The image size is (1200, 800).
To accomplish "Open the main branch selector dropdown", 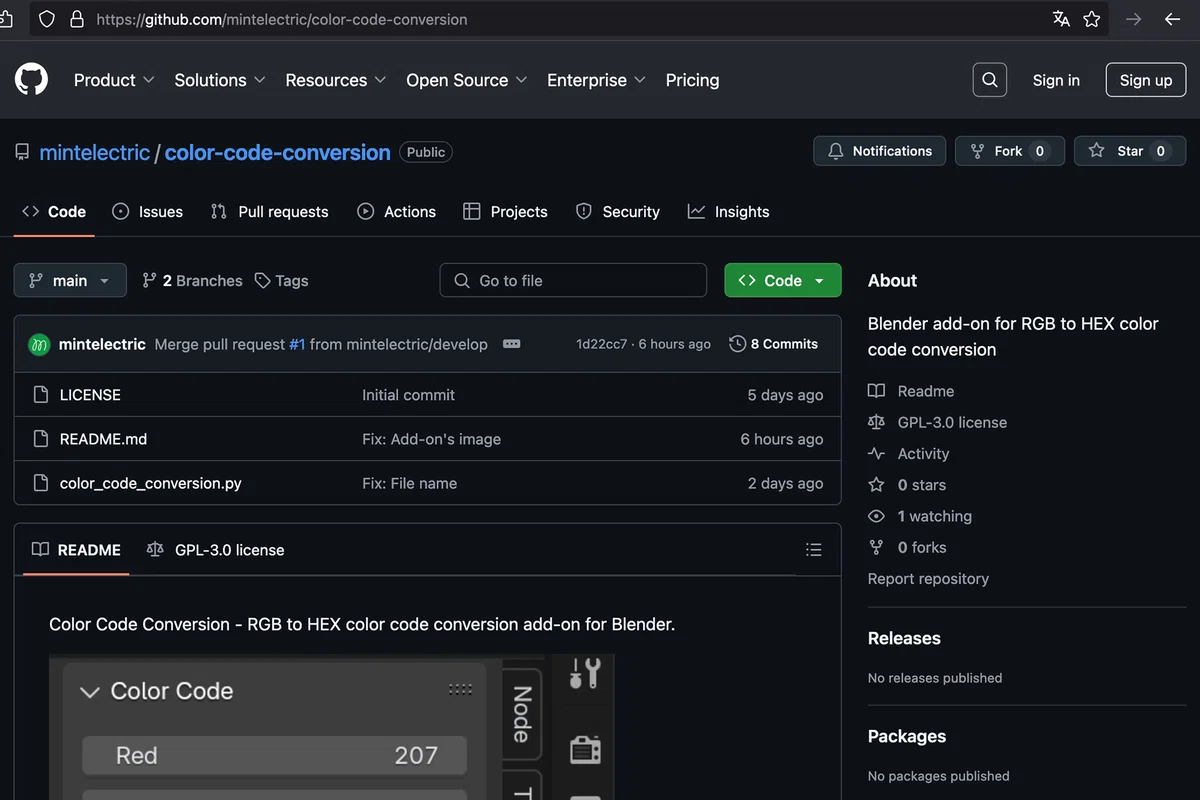I will tap(70, 281).
